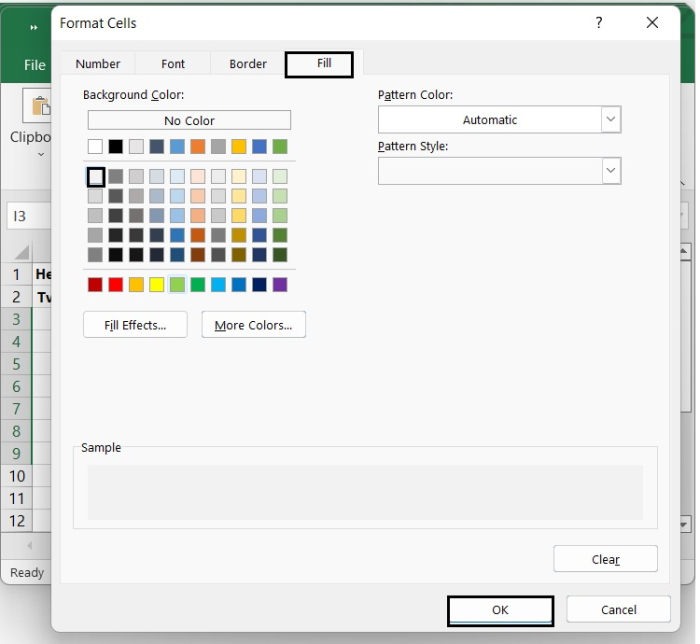Pick the purple standard color
700x644 pixels.
pos(280,284)
